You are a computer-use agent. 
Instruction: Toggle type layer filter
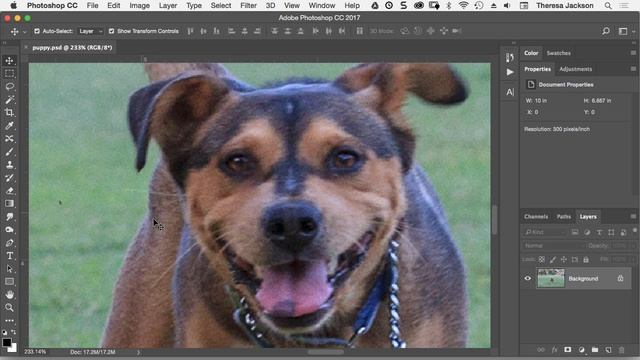[599, 232]
